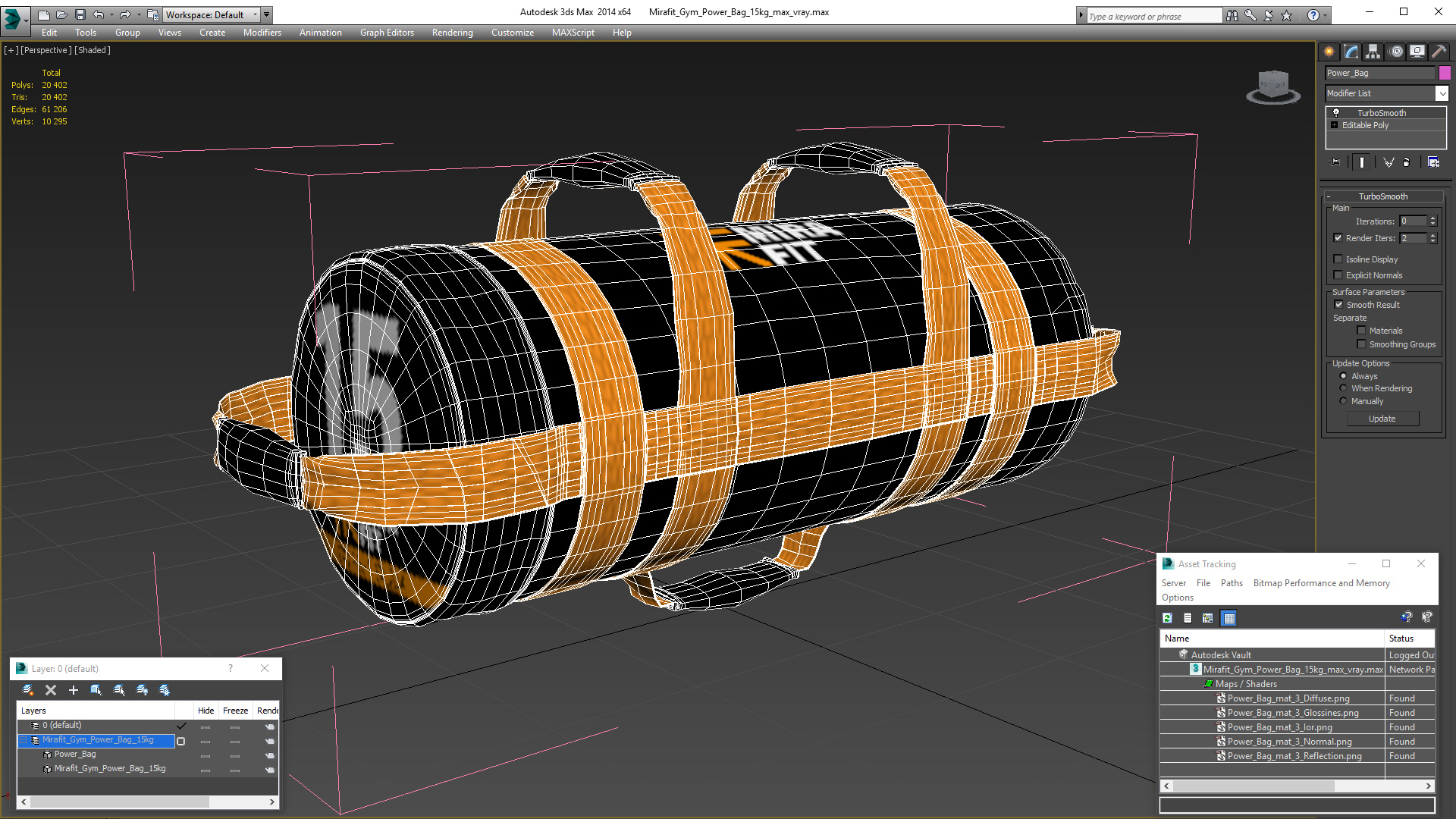Toggle Render Iters checkbox

pyautogui.click(x=1338, y=238)
